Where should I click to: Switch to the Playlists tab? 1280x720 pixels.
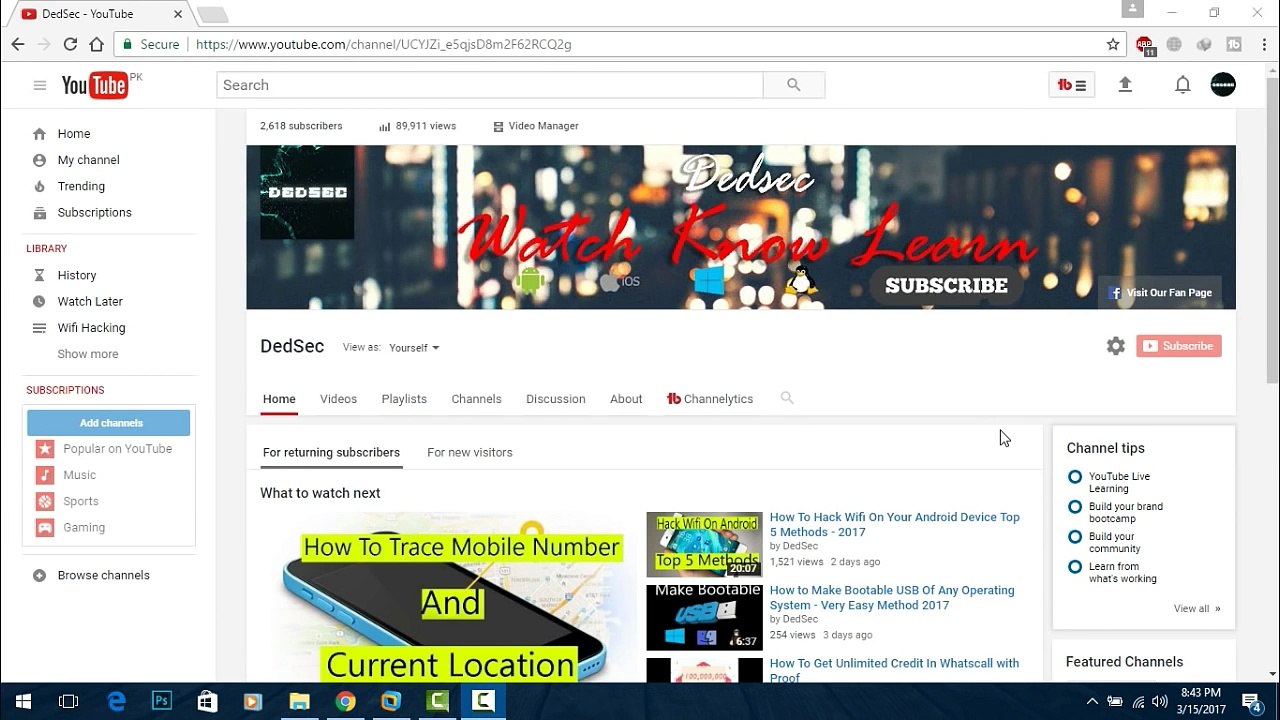pyautogui.click(x=404, y=399)
